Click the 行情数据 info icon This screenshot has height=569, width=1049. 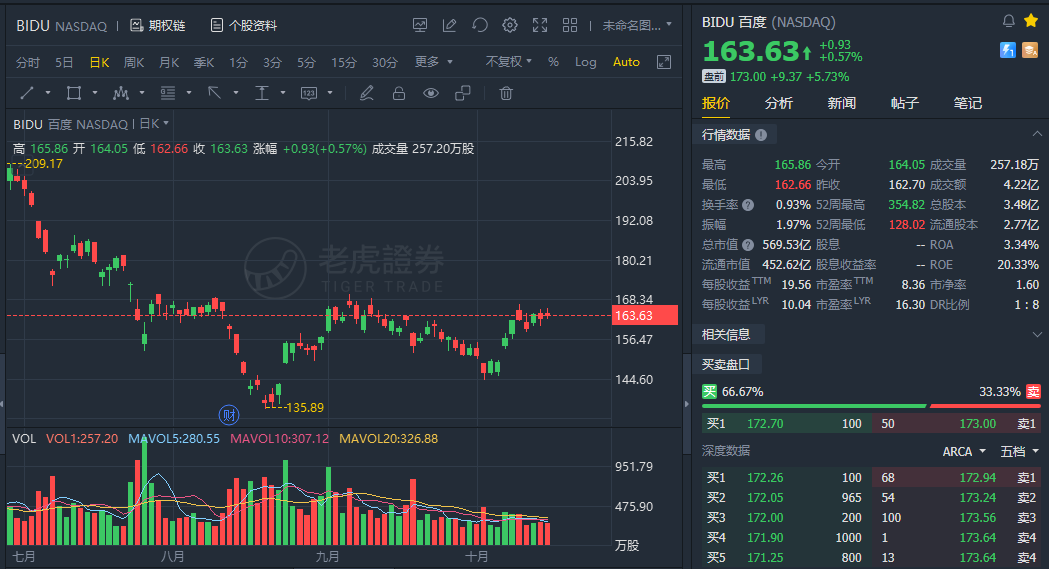[761, 134]
